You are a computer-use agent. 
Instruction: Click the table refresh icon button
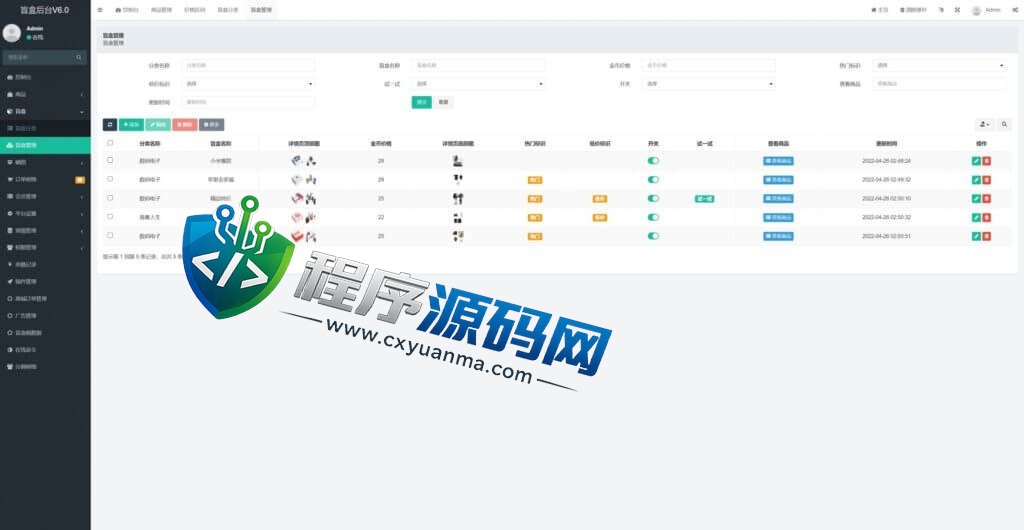click(x=110, y=125)
